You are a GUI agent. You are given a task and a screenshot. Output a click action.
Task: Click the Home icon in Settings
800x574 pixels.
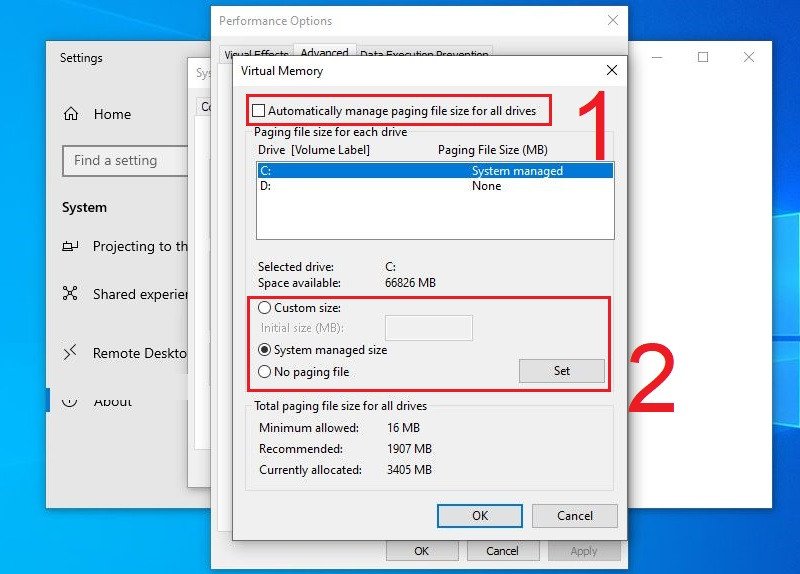pos(70,114)
